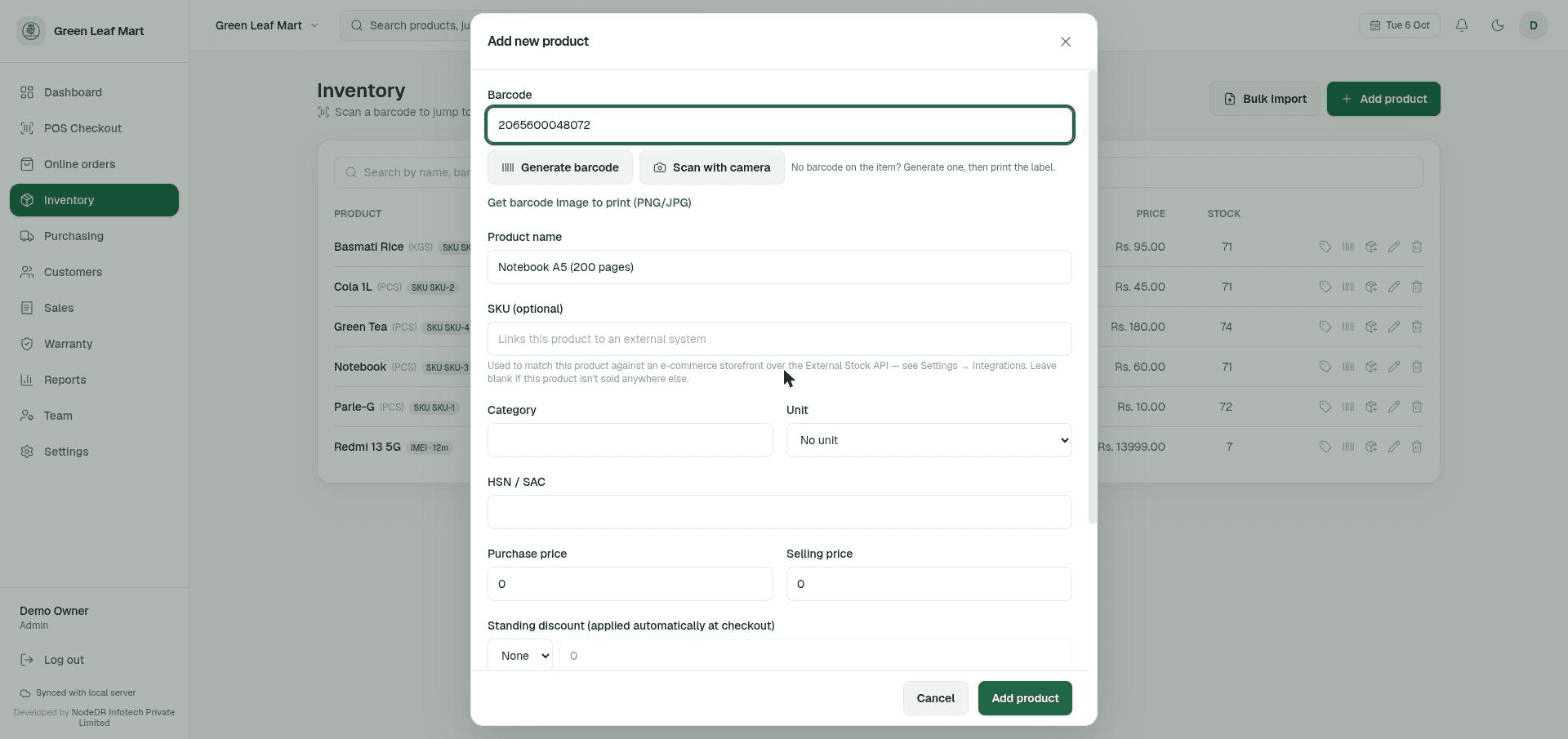Screen dimensions: 1568x739
Task: Click the Purchase price field
Action: click(630, 584)
